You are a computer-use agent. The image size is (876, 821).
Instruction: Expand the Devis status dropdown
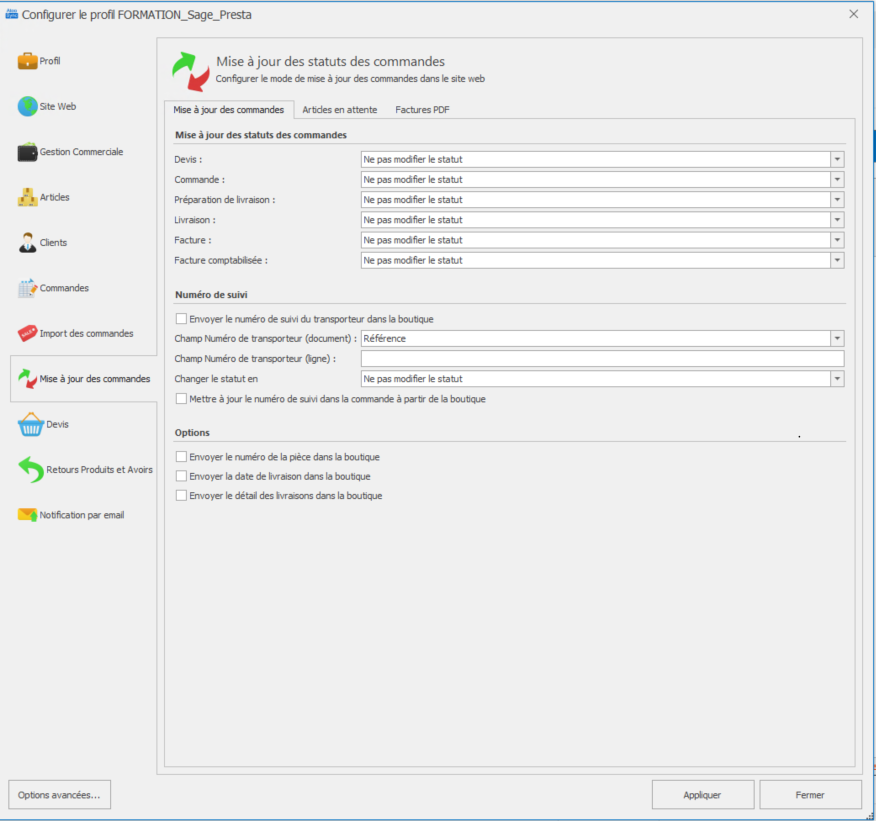[x=836, y=160]
